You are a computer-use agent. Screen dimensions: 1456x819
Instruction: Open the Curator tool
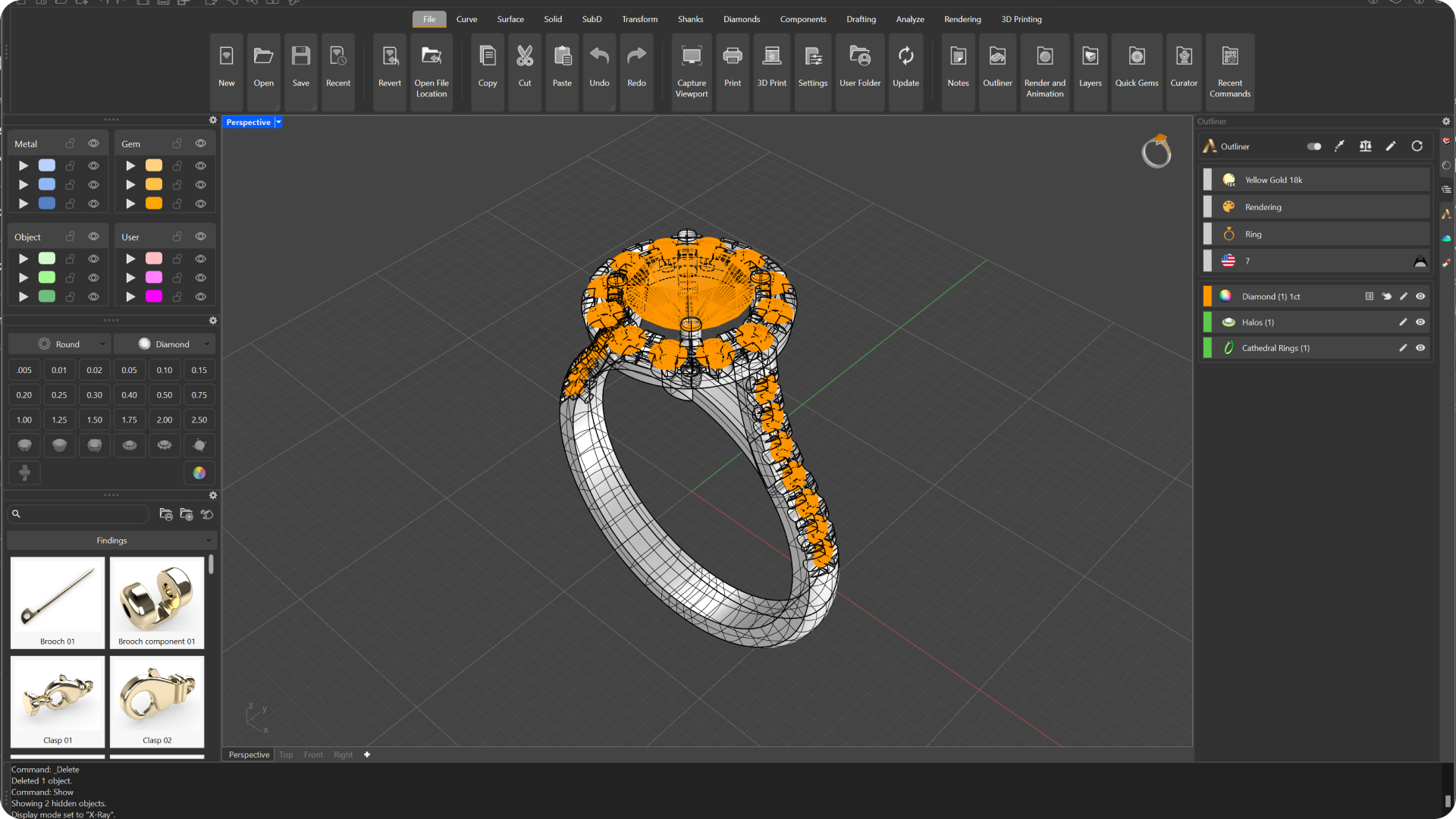pos(1183,57)
